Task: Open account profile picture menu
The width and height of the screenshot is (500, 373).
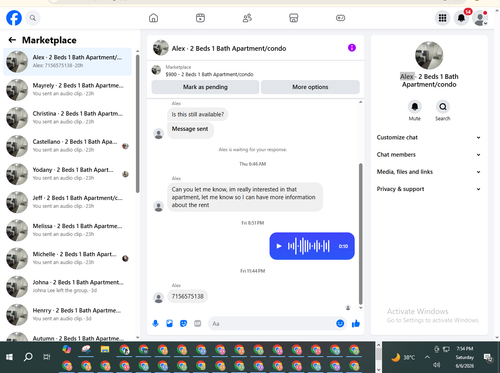Action: 480,18
